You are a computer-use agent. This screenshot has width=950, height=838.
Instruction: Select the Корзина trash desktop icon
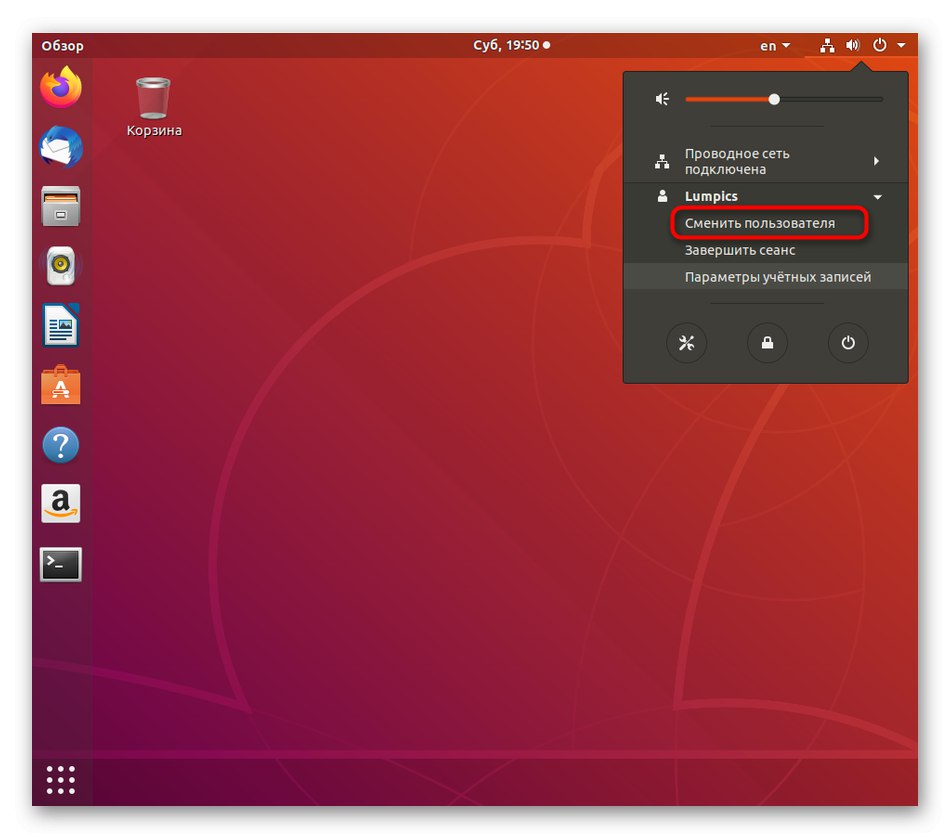click(x=154, y=107)
